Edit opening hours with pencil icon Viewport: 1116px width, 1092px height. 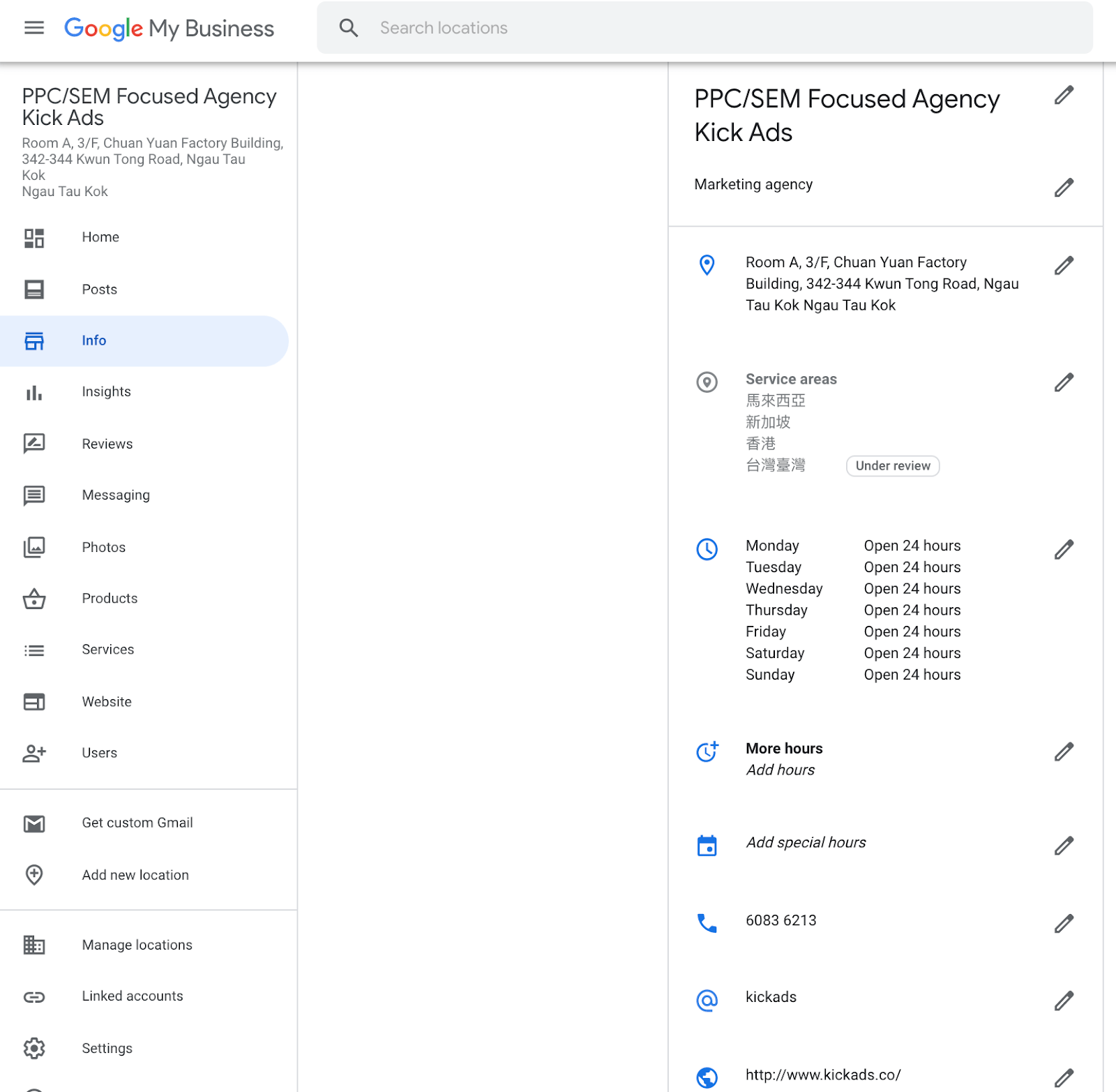pyautogui.click(x=1064, y=550)
